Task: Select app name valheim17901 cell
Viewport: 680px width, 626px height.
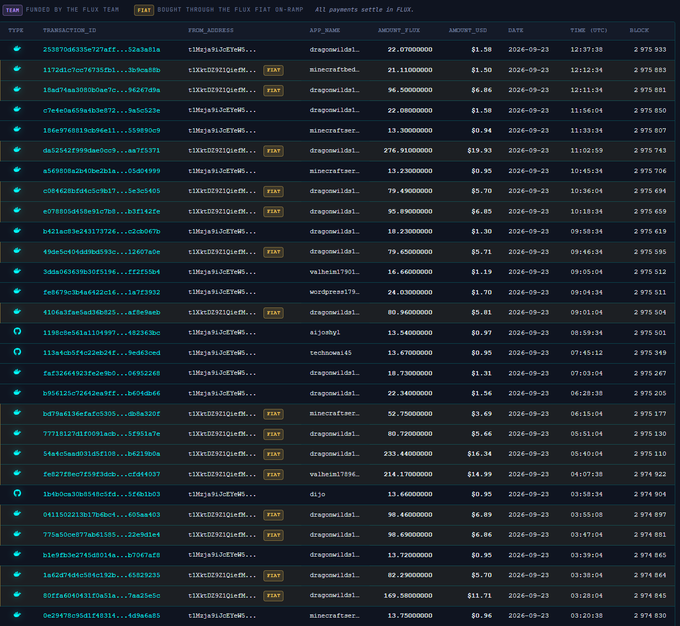Action: [x=334, y=272]
